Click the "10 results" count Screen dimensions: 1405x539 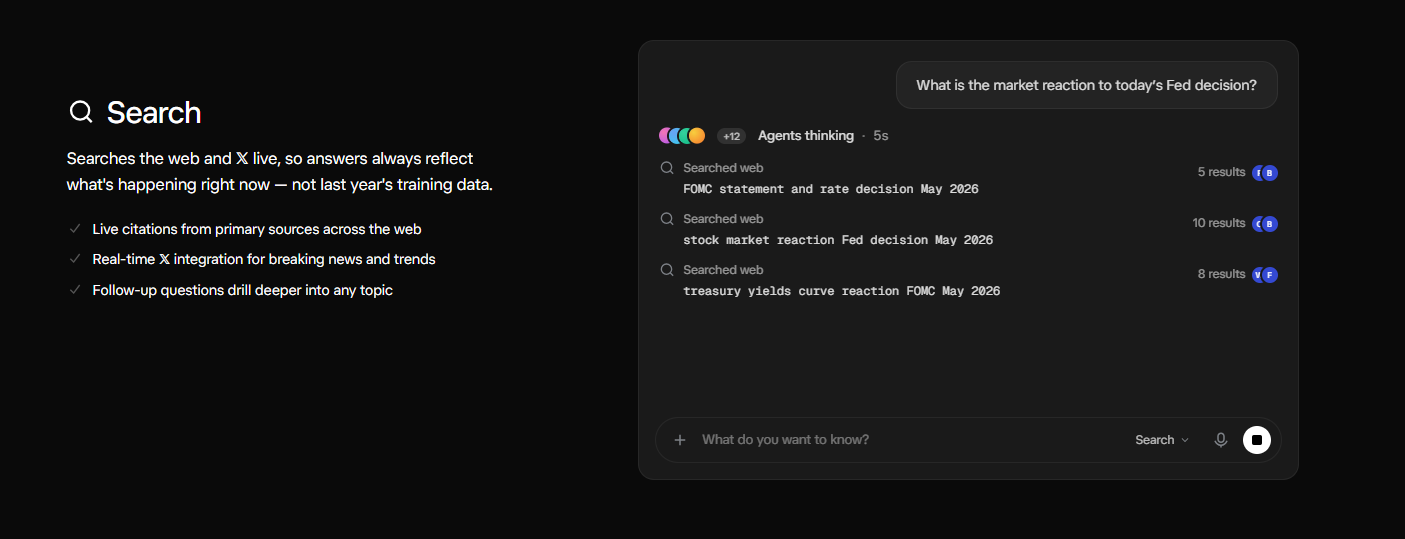(x=1218, y=223)
